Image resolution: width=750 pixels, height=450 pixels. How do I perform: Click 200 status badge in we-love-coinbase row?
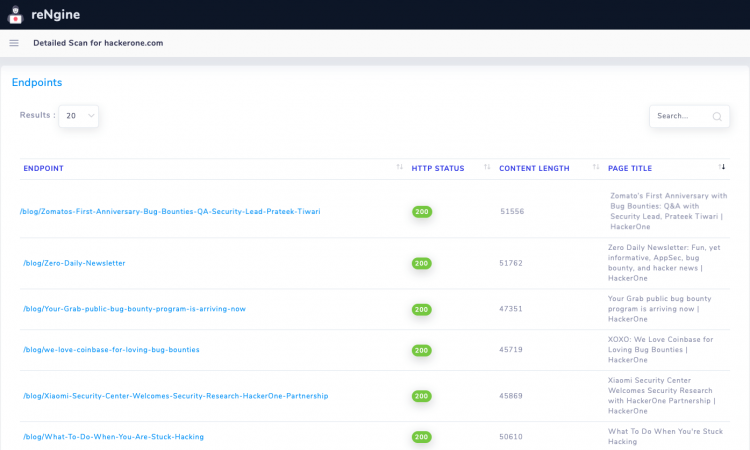(421, 350)
